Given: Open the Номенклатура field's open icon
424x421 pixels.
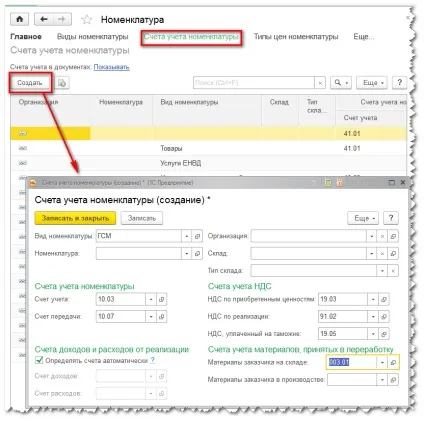Looking at the screenshot, I should click(x=197, y=254).
